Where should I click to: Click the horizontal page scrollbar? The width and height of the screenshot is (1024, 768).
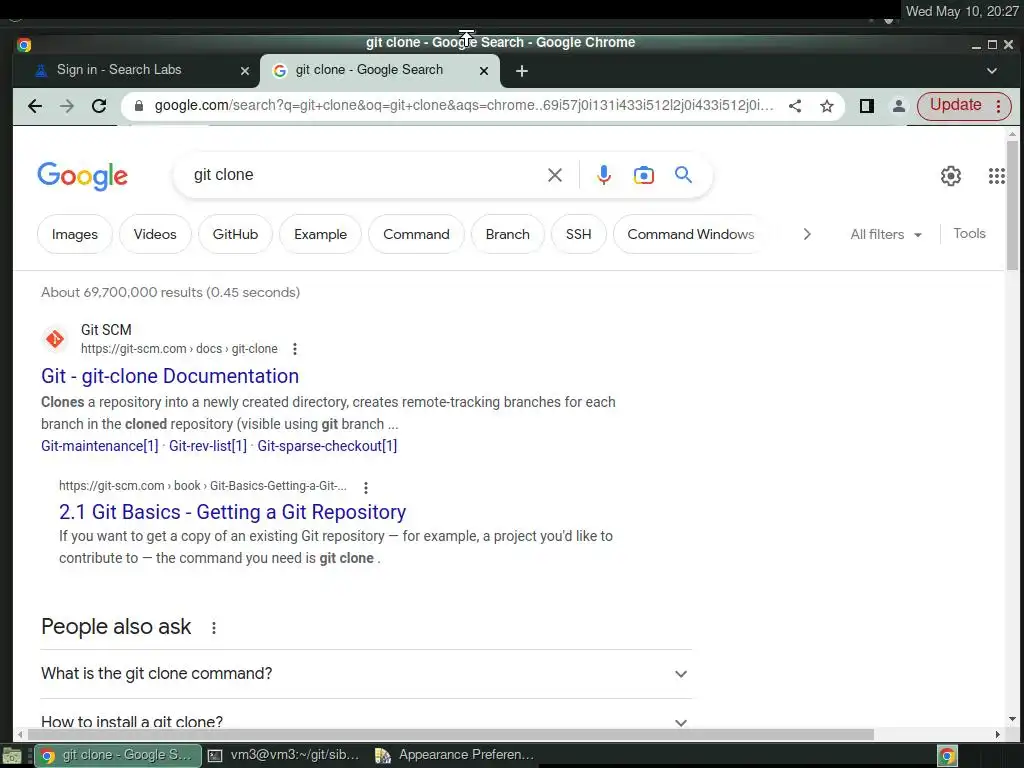coord(449,735)
